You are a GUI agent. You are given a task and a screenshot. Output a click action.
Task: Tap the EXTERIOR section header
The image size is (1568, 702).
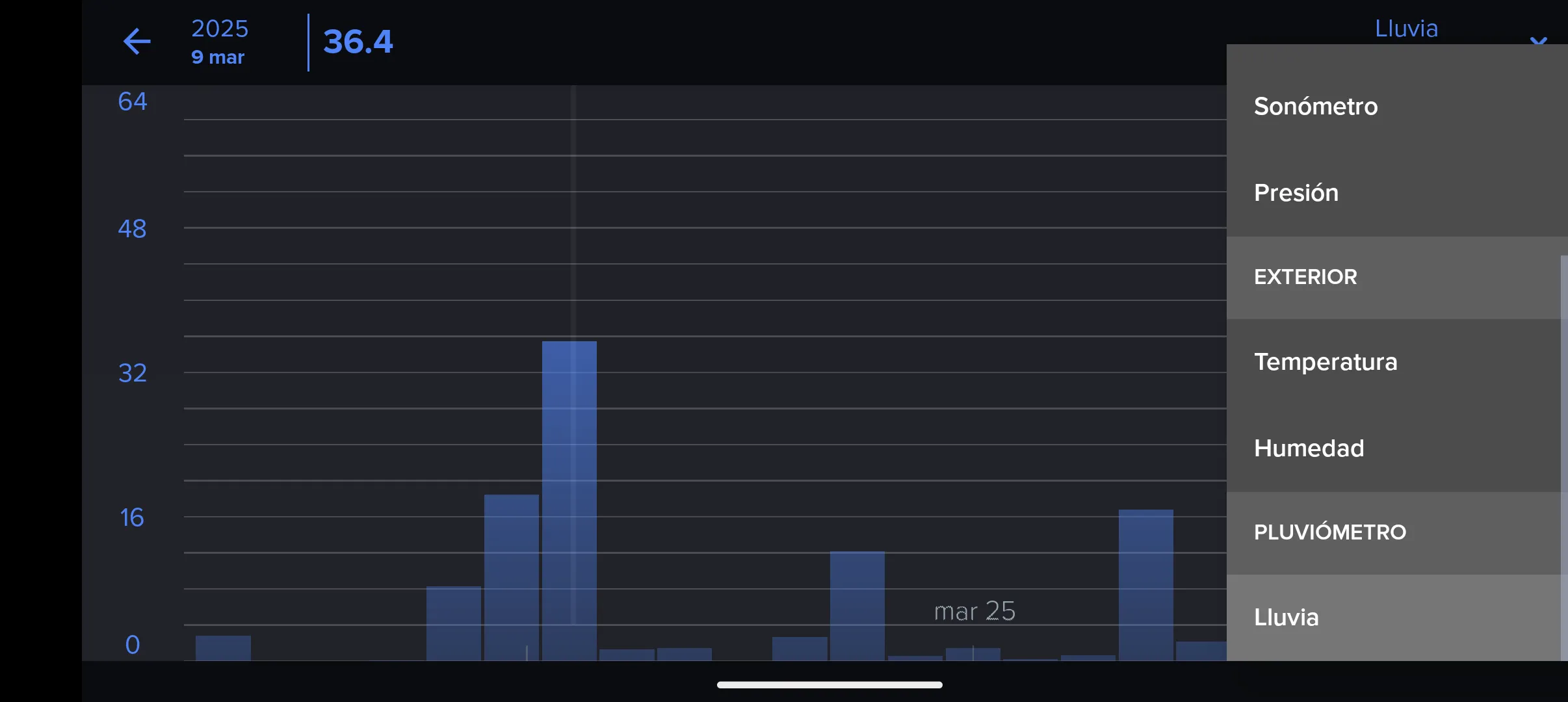pyautogui.click(x=1305, y=277)
